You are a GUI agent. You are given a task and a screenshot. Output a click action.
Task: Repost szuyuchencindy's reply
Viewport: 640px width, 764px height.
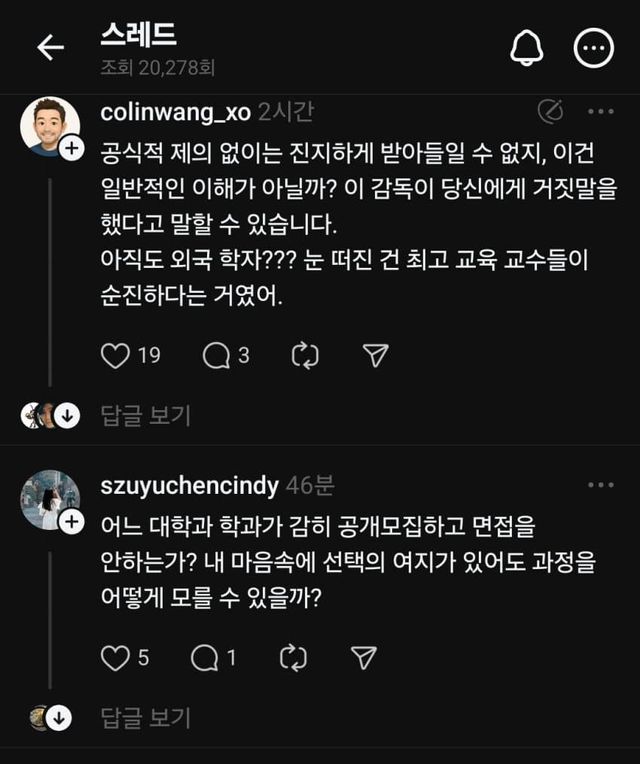[x=293, y=657]
